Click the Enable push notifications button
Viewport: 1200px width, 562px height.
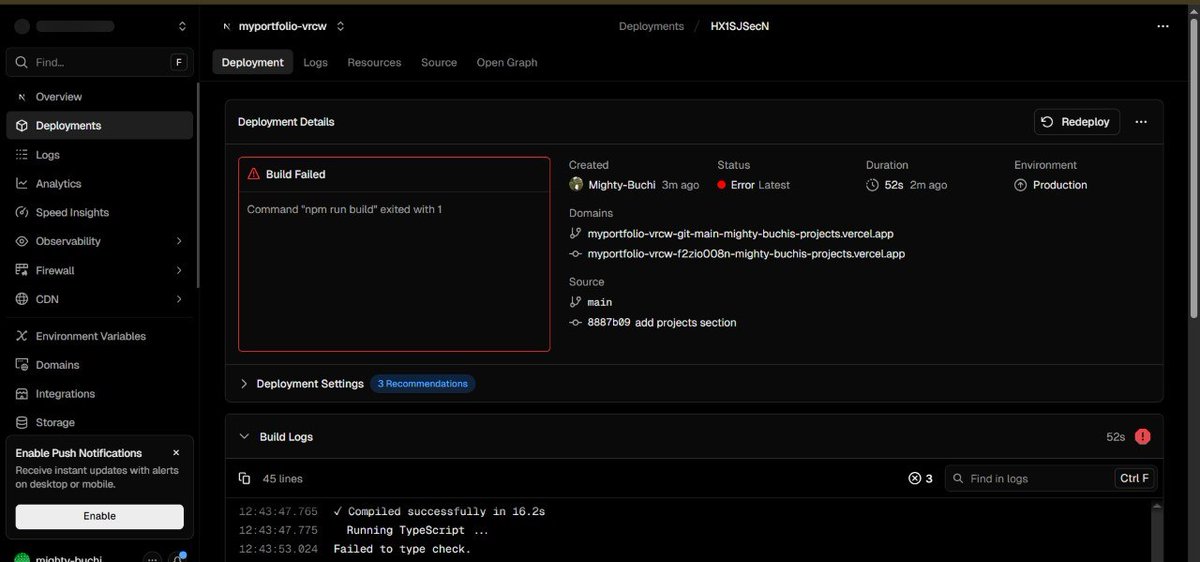click(x=99, y=516)
